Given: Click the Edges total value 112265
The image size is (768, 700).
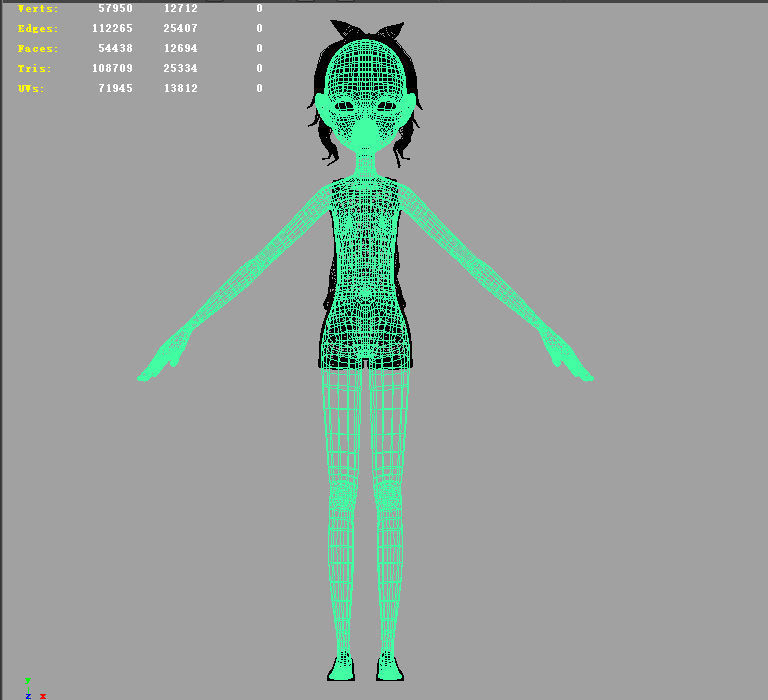Looking at the screenshot, I should point(112,28).
